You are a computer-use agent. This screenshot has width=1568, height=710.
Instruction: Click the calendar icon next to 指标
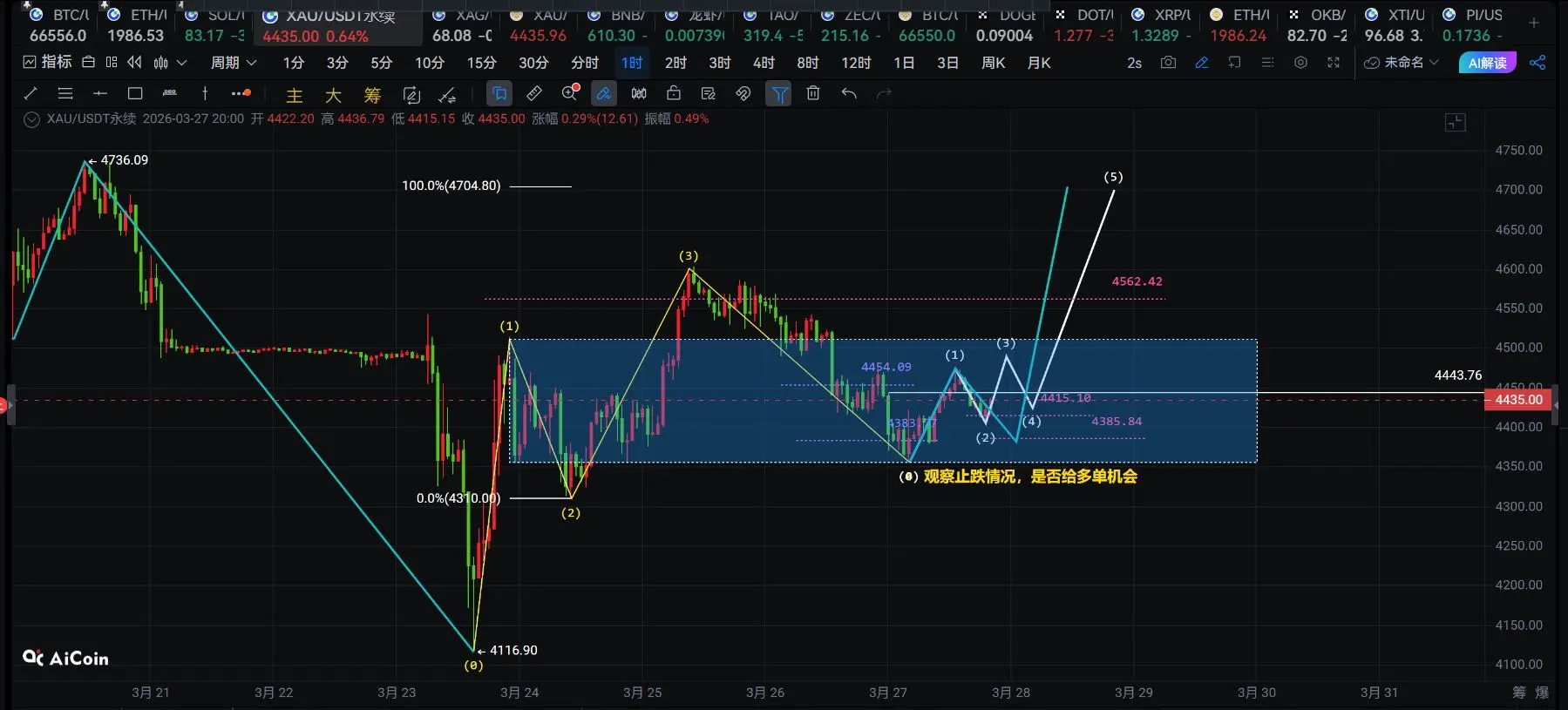pos(88,63)
